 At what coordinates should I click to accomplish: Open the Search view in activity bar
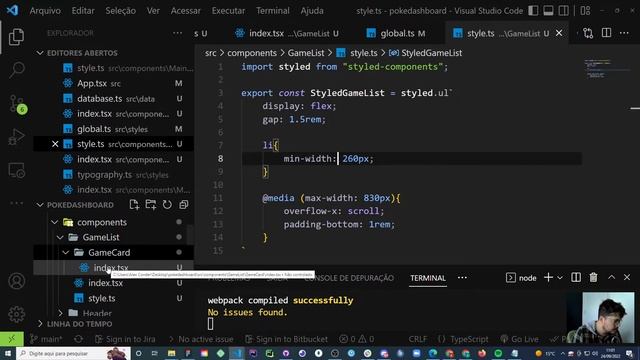[x=16, y=70]
